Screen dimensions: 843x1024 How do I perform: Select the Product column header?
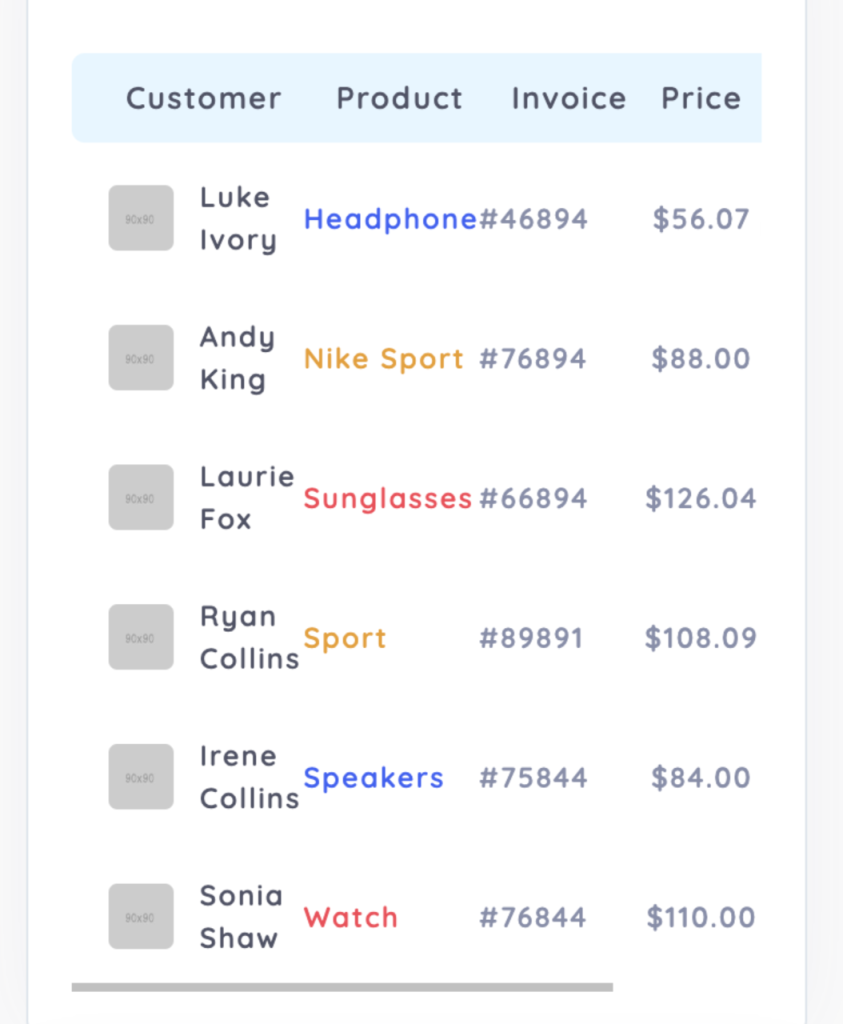click(x=400, y=99)
